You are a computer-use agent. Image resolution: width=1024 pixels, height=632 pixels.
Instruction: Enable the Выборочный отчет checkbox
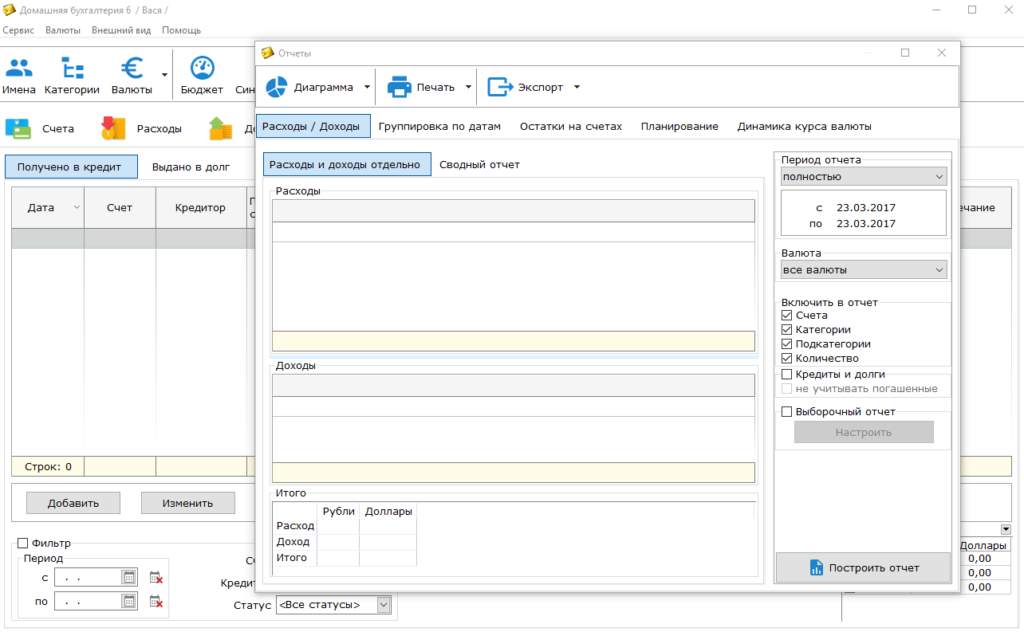pyautogui.click(x=787, y=411)
